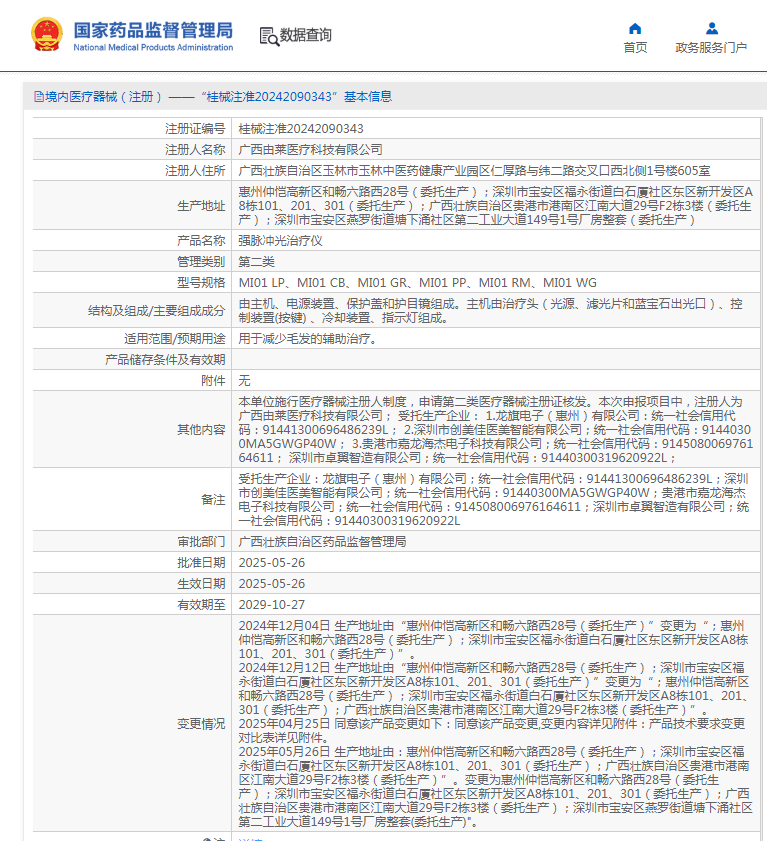Click the national emblem logo
This screenshot has height=841, width=767.
(47, 35)
